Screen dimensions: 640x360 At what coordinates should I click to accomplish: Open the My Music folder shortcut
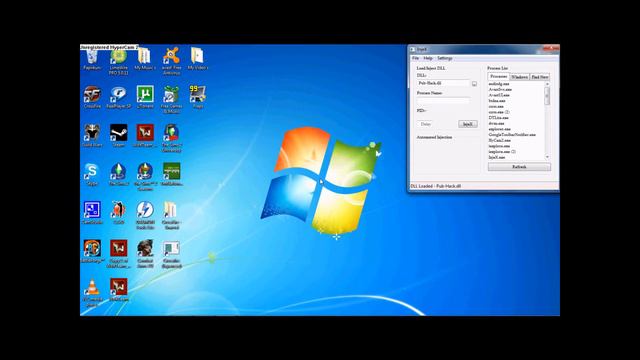pos(145,59)
